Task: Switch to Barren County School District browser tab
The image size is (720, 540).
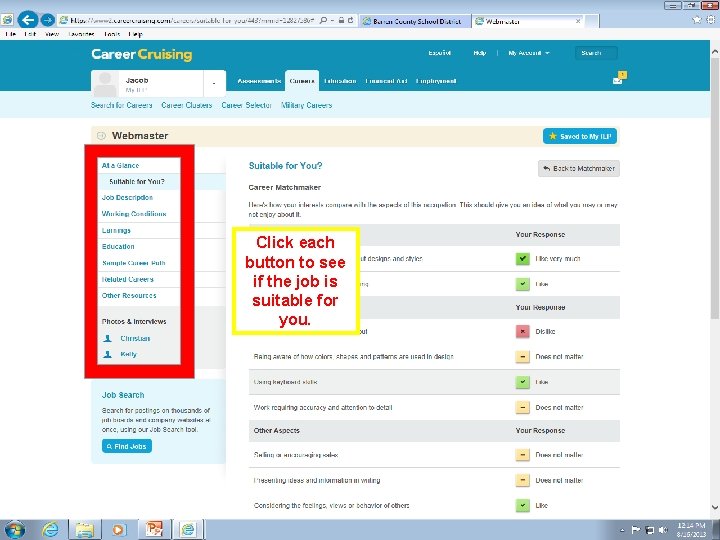Action: click(416, 21)
